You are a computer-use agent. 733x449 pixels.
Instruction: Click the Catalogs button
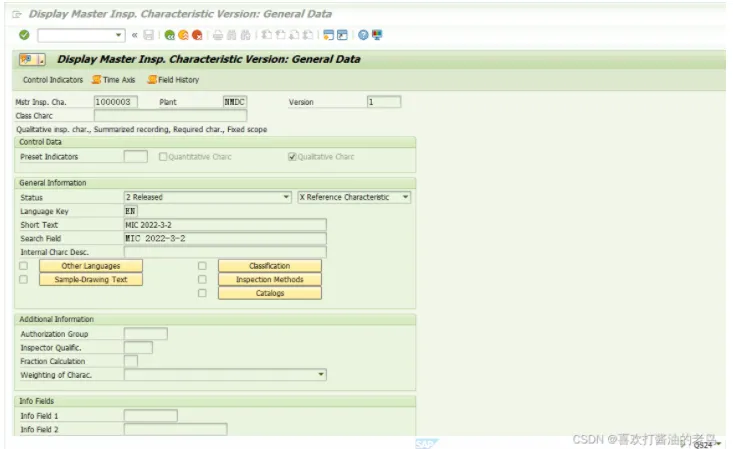tap(270, 293)
